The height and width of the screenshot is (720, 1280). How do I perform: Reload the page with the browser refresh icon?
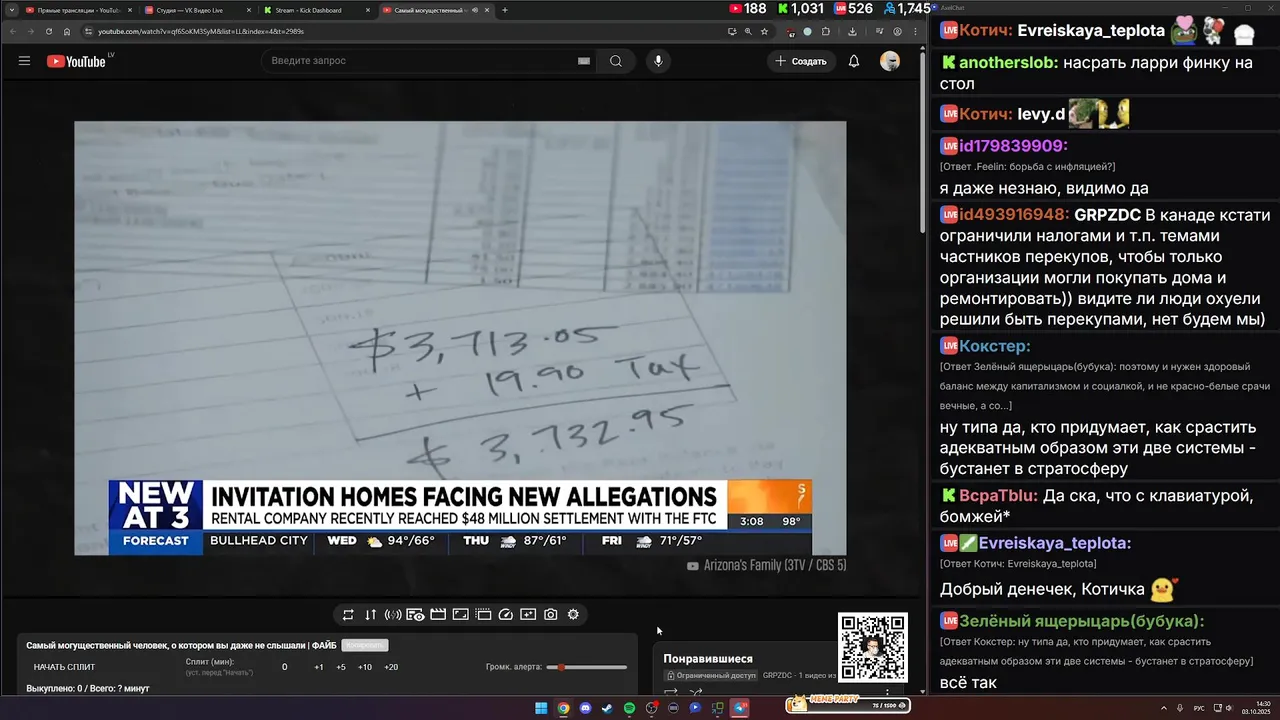(49, 31)
